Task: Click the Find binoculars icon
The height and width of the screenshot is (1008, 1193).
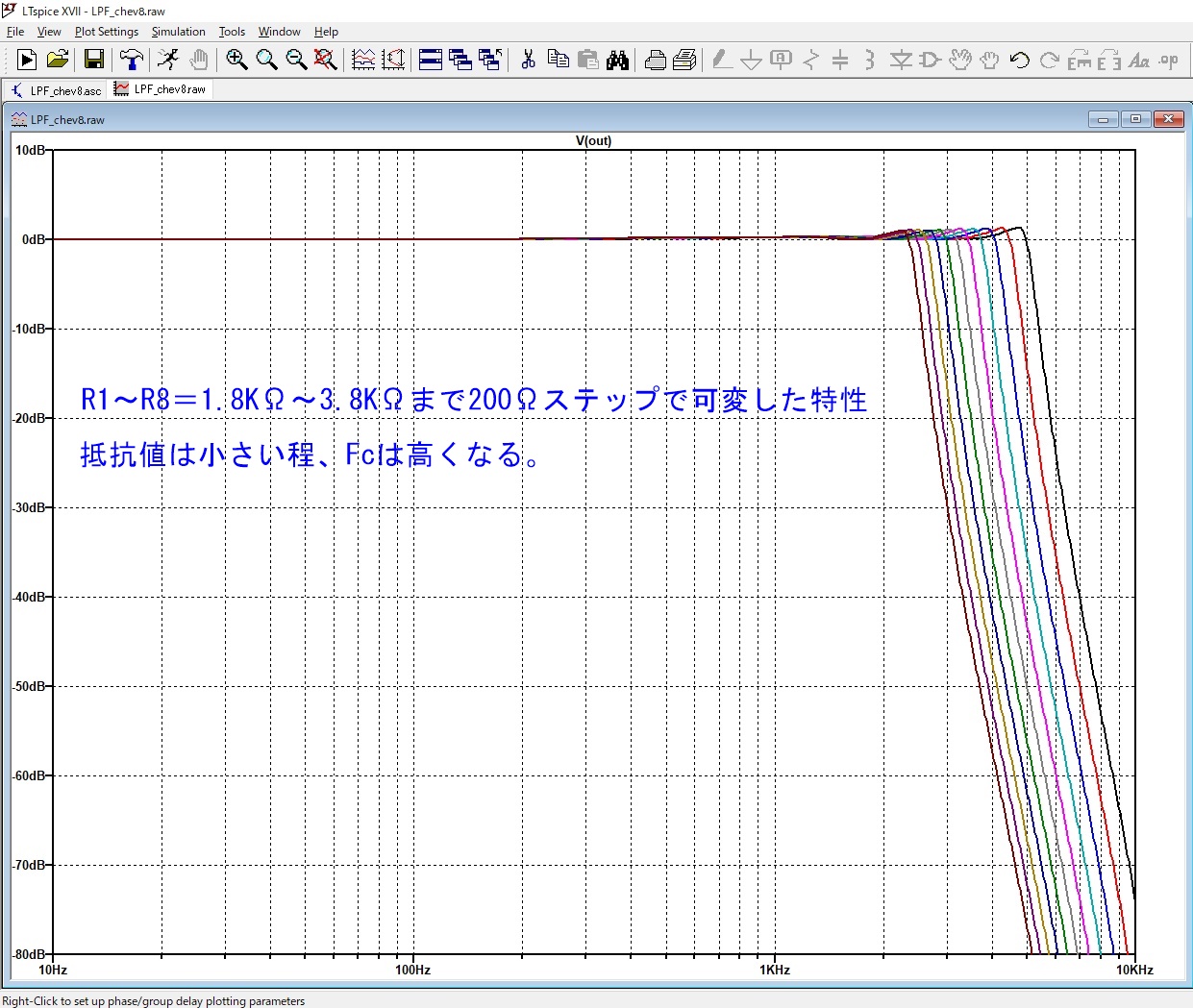Action: pos(617,61)
